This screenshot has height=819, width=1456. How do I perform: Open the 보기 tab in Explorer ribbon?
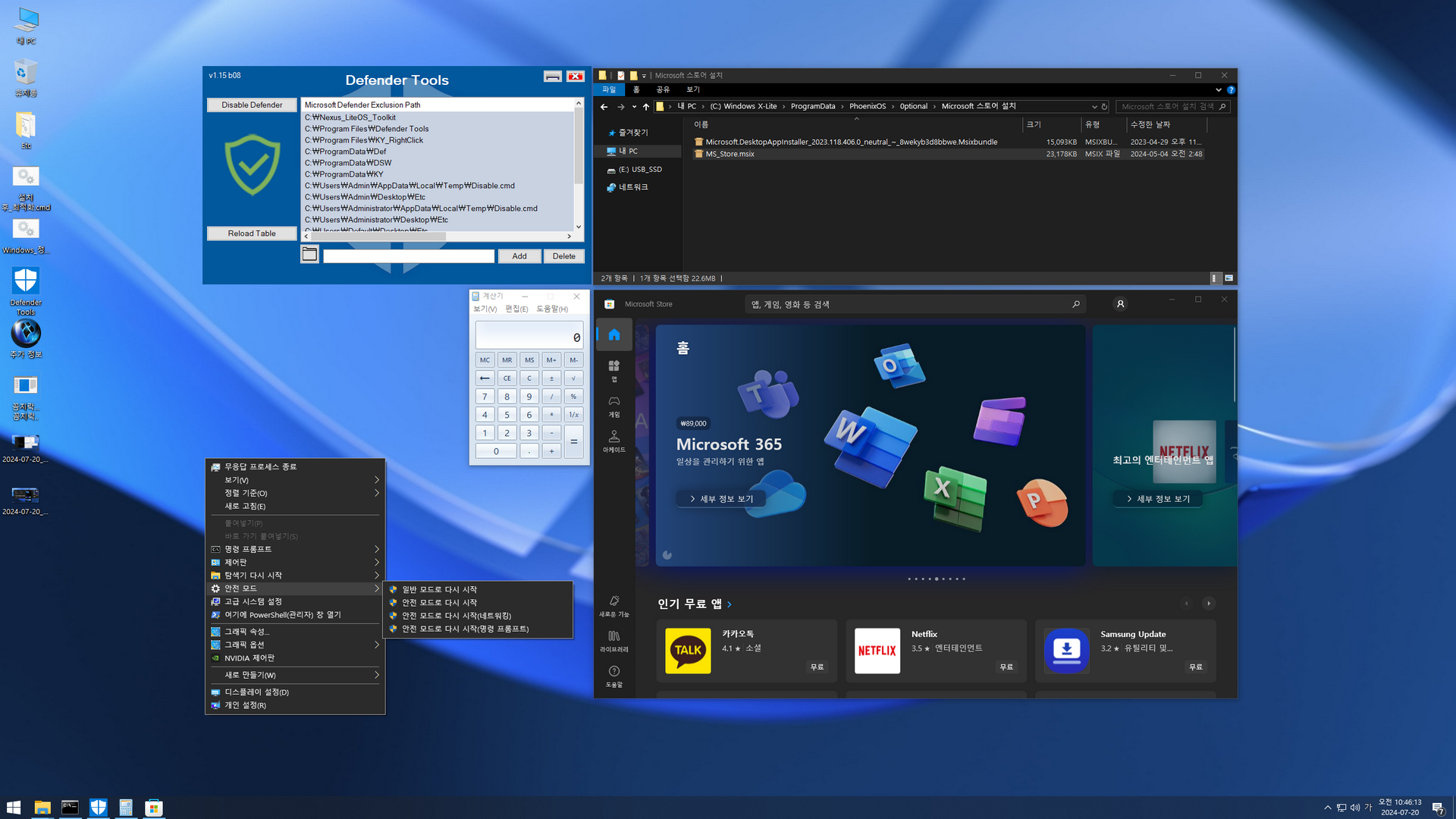point(693,89)
